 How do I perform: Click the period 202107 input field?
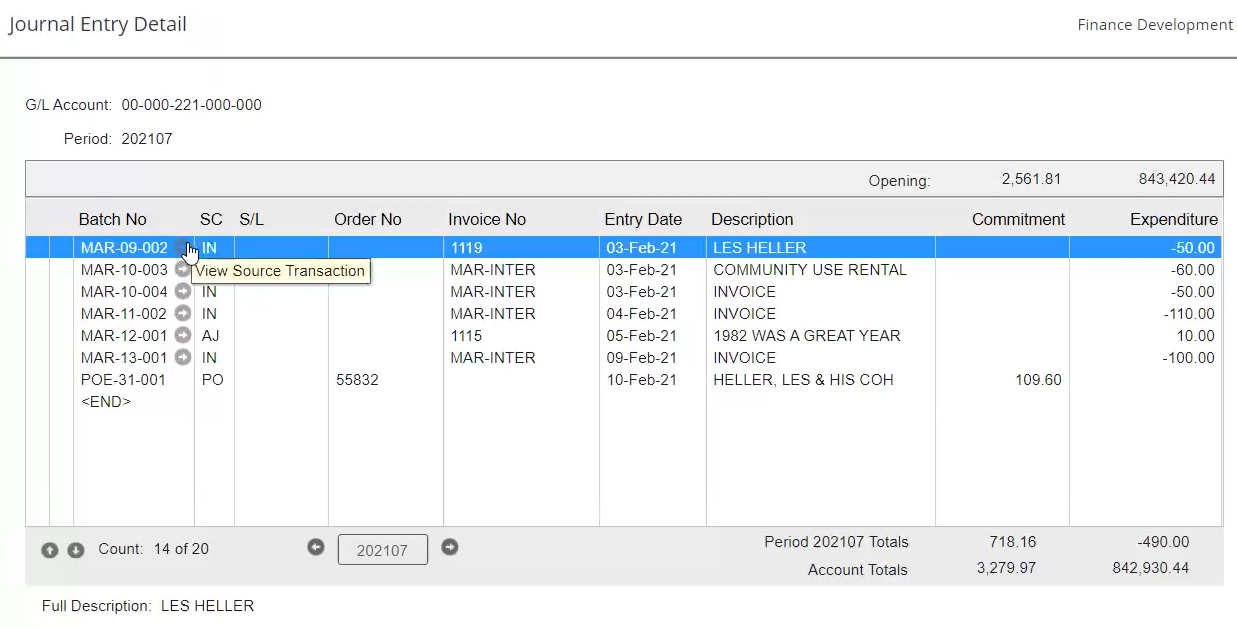[382, 550]
